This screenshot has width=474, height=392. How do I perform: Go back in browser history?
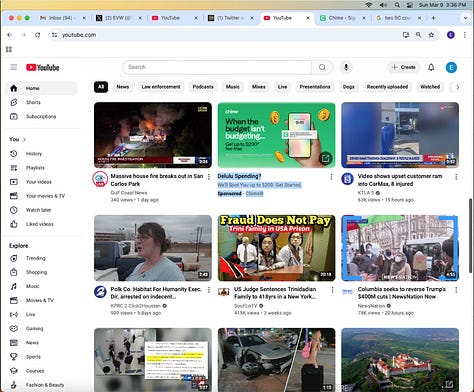[x=10, y=35]
